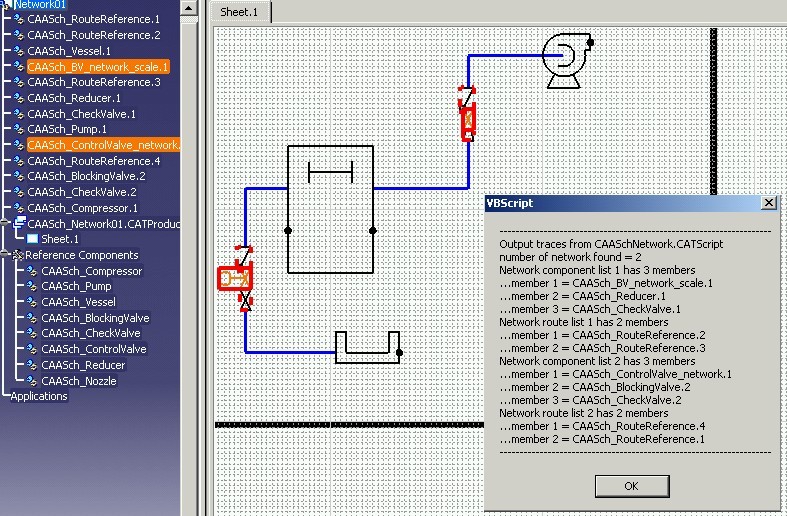Image resolution: width=787 pixels, height=516 pixels.
Task: Click the red highlighted valve below the pump
Action: (x=467, y=120)
